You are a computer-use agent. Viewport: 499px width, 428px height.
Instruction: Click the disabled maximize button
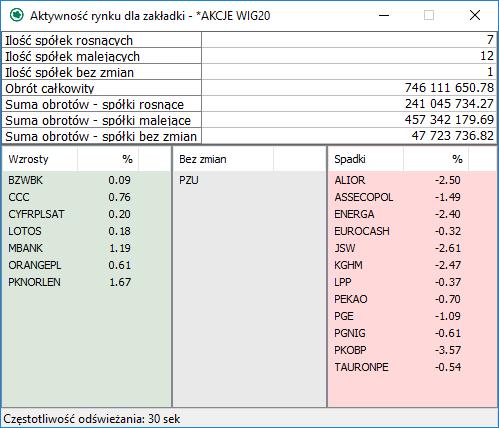coord(429,15)
